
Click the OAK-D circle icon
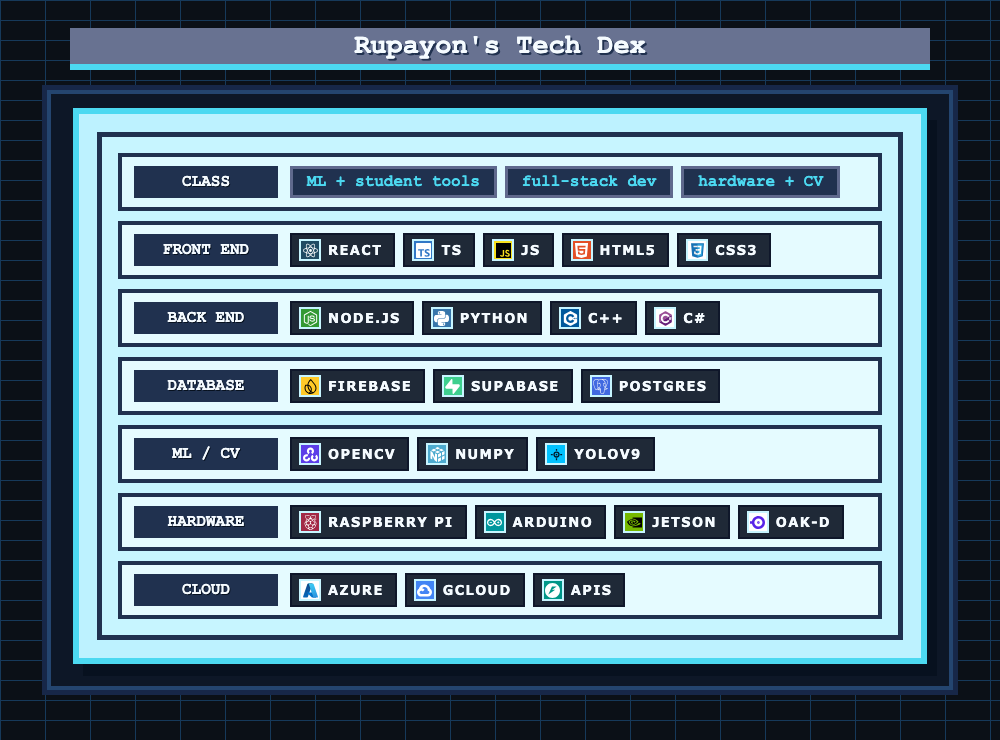point(758,522)
